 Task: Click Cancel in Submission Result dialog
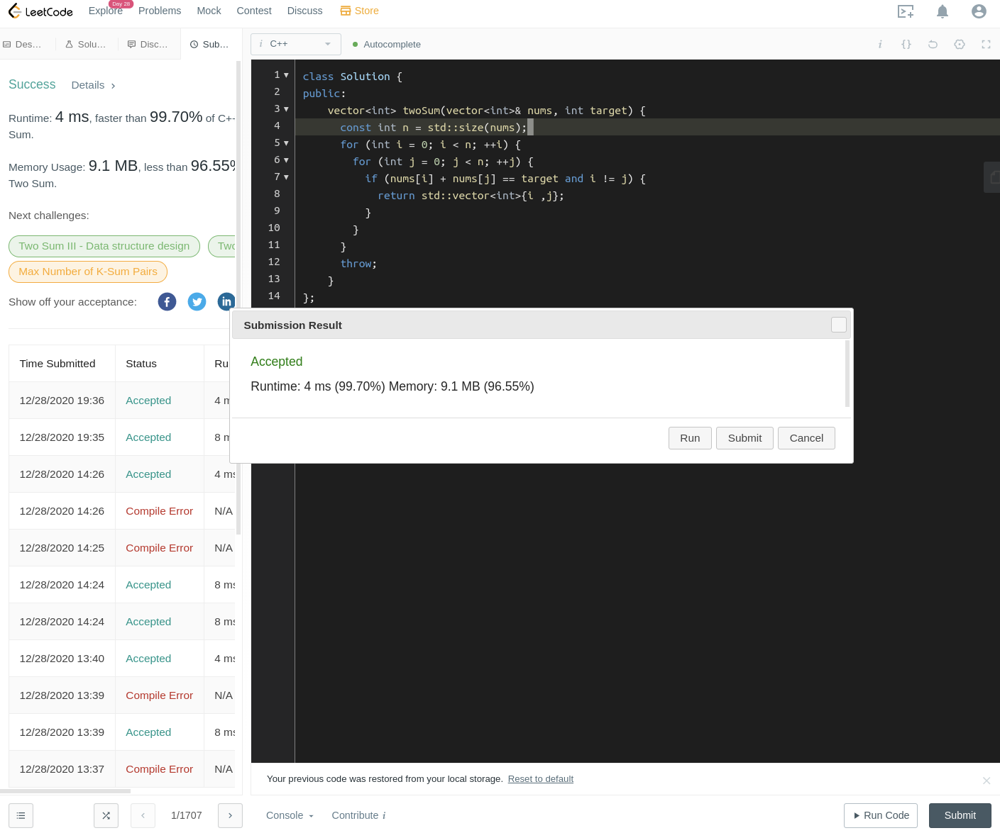[806, 438]
